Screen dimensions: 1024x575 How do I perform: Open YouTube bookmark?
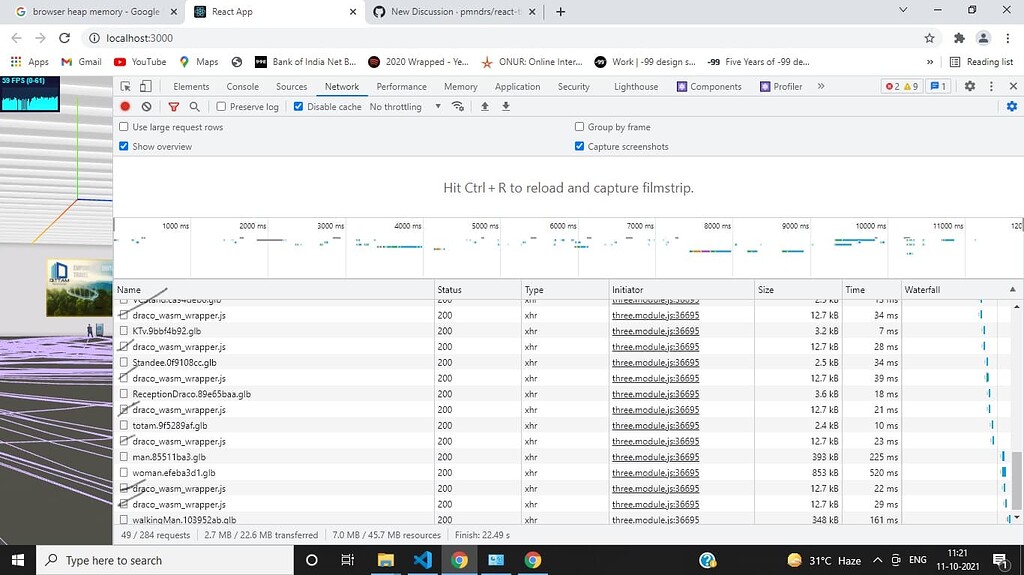140,61
